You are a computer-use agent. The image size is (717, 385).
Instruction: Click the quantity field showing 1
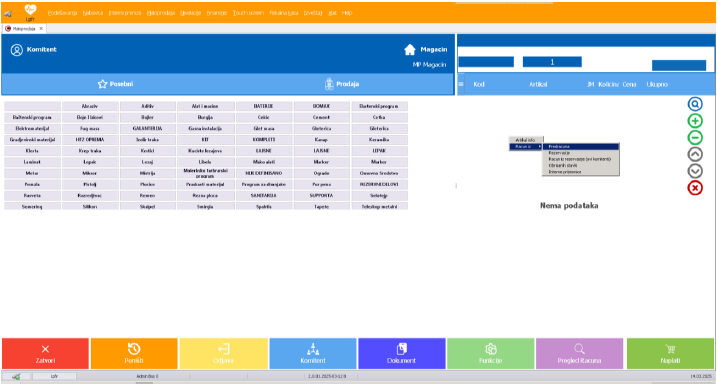[552, 62]
